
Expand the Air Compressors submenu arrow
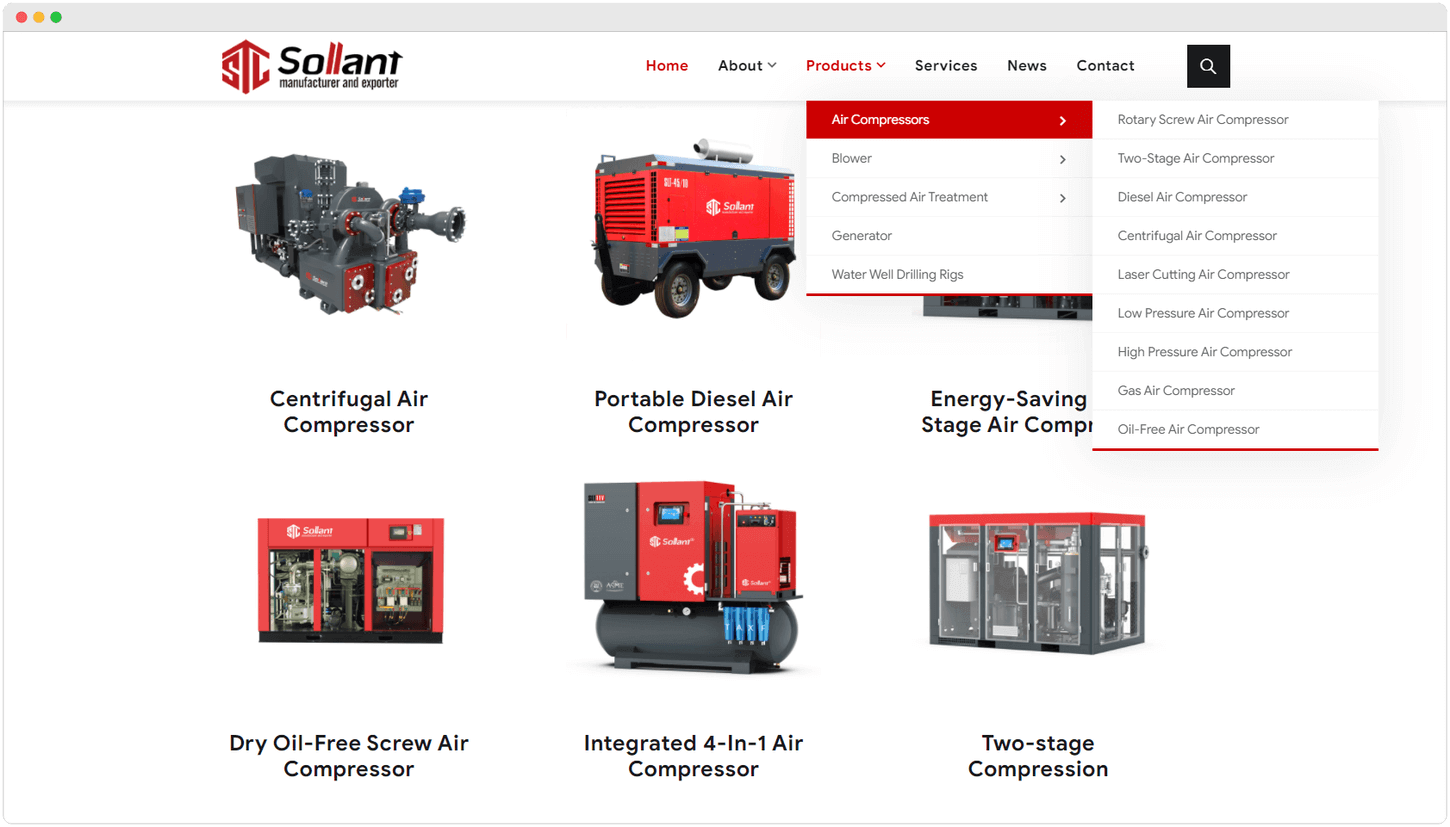(1062, 121)
